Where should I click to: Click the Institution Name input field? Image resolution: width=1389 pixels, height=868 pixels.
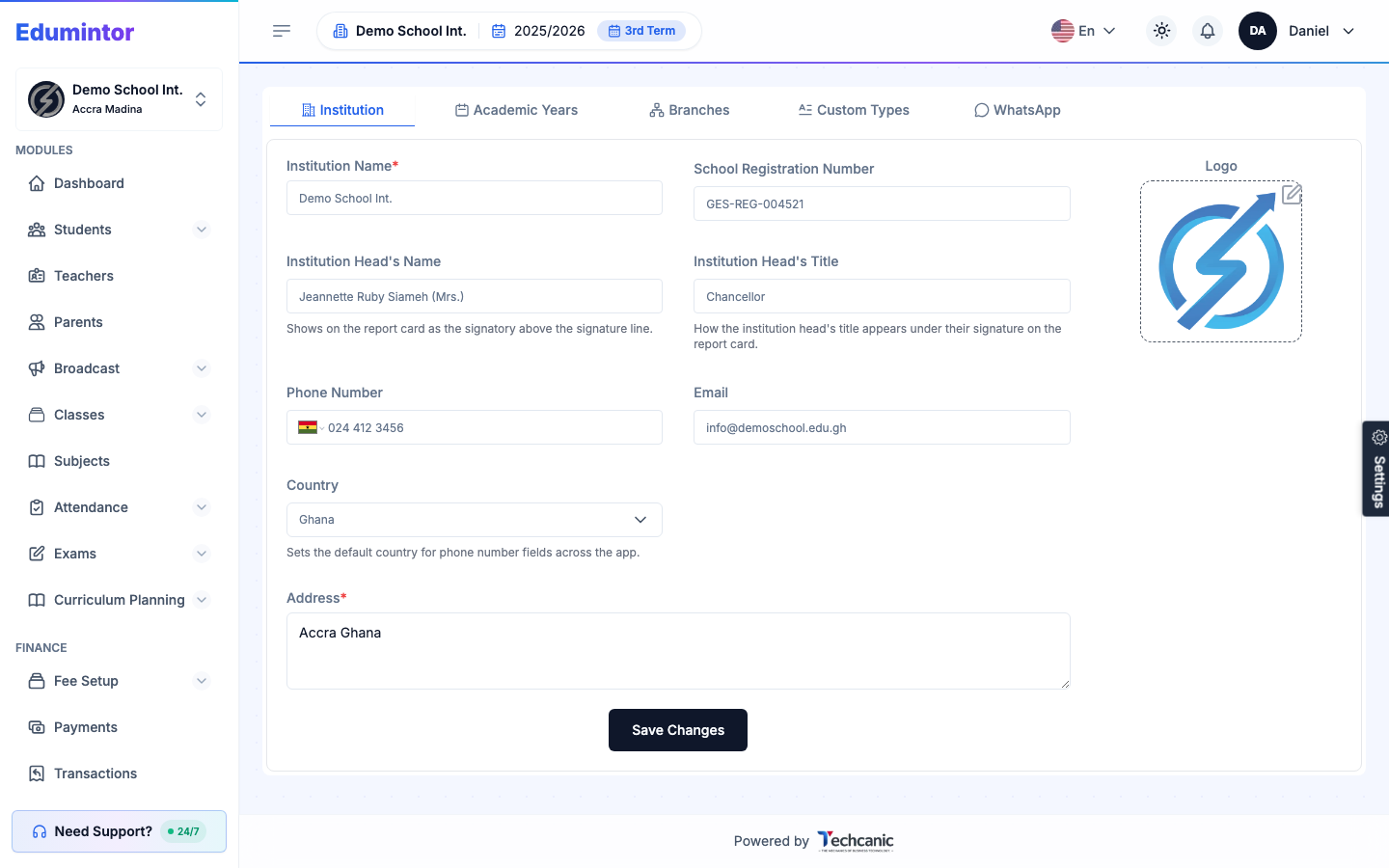click(x=475, y=198)
